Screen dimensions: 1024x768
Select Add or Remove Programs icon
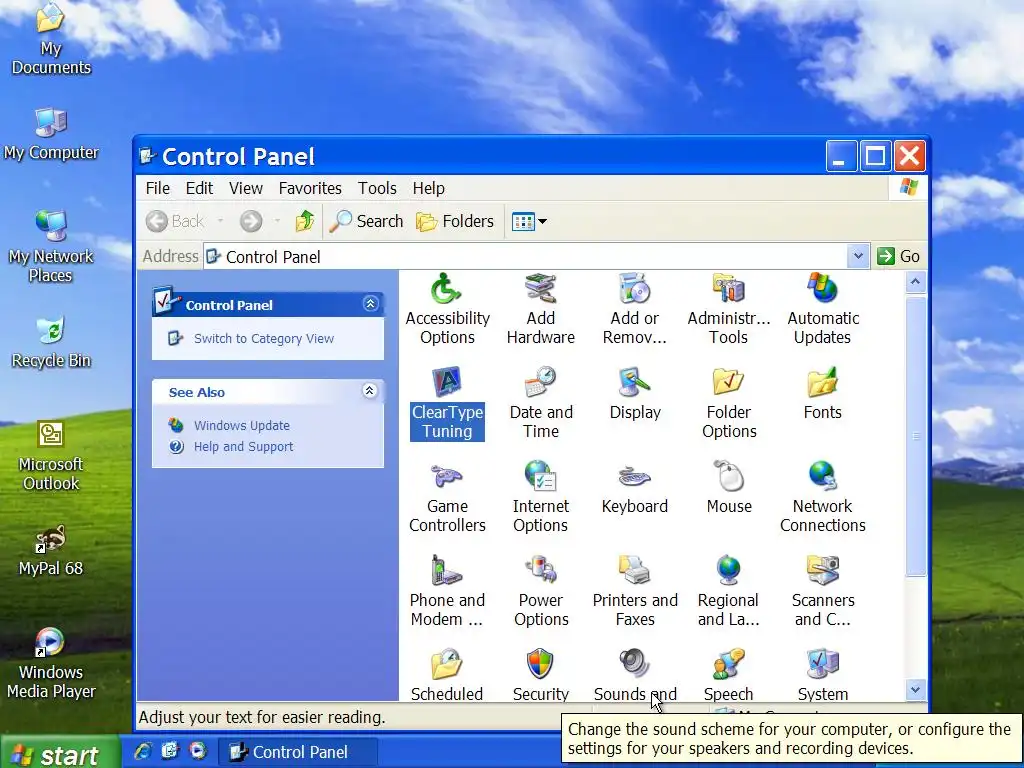[x=635, y=309]
